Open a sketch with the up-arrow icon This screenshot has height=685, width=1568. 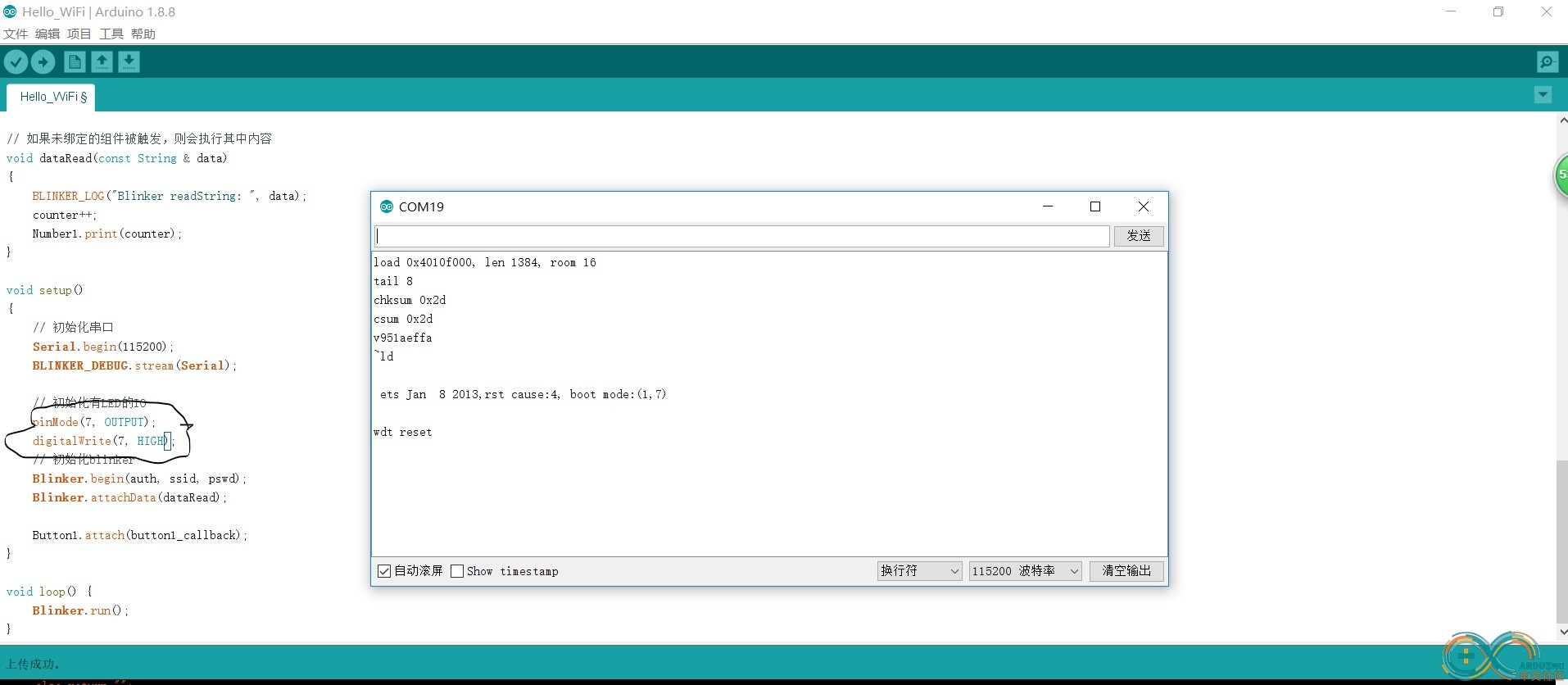(x=102, y=61)
